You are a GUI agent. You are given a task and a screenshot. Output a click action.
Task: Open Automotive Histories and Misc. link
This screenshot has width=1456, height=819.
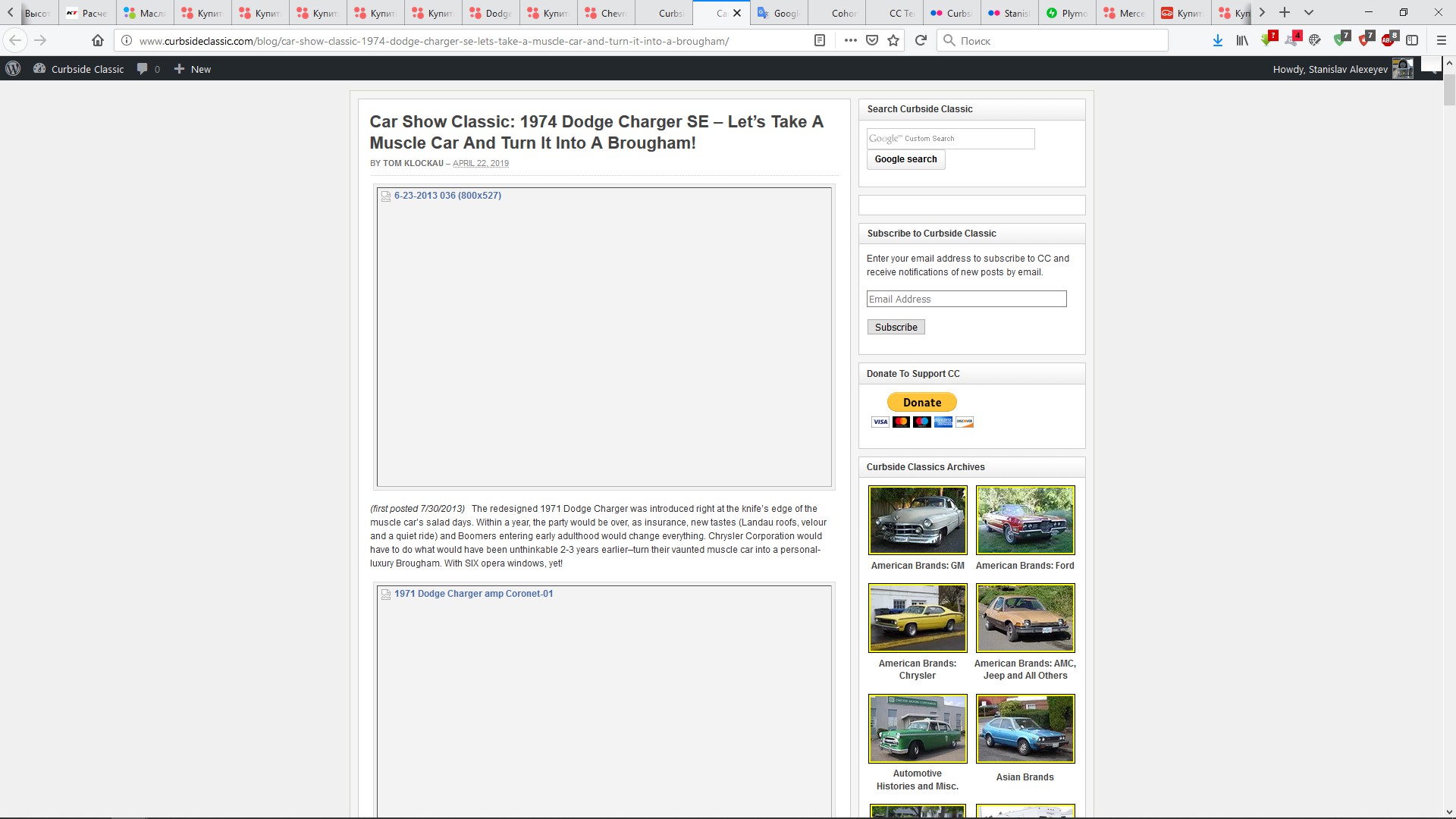pyautogui.click(x=918, y=780)
